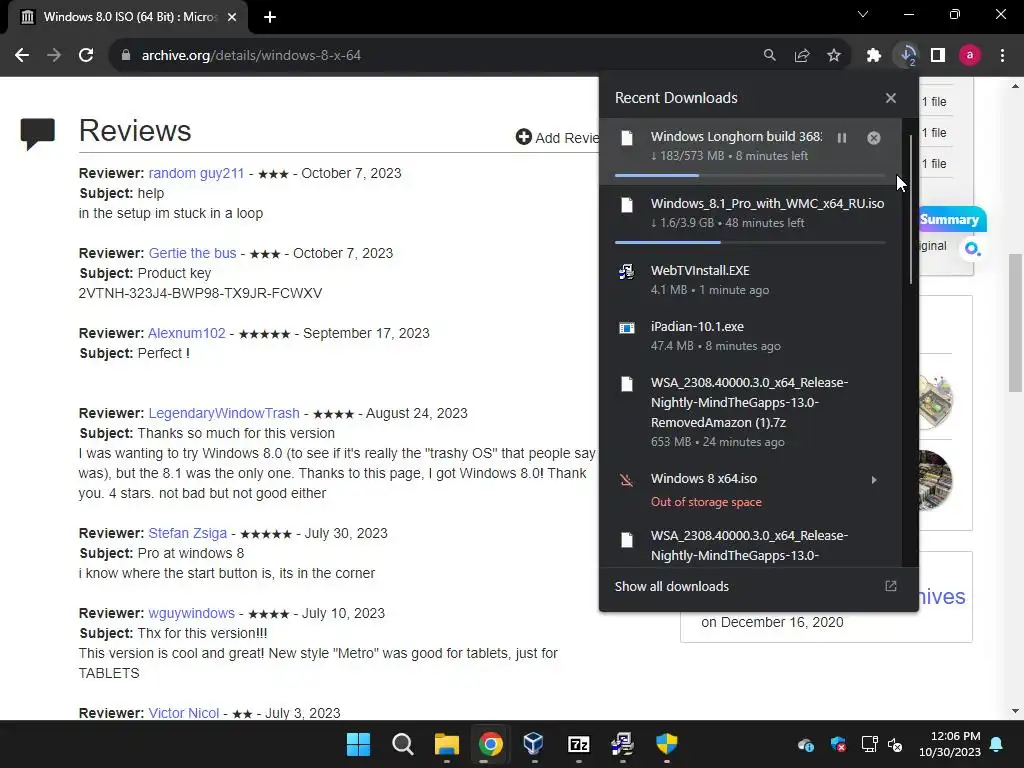Image resolution: width=1024 pixels, height=768 pixels.
Task: Click Windows 8.1 Pro download progress bar
Action: [750, 242]
